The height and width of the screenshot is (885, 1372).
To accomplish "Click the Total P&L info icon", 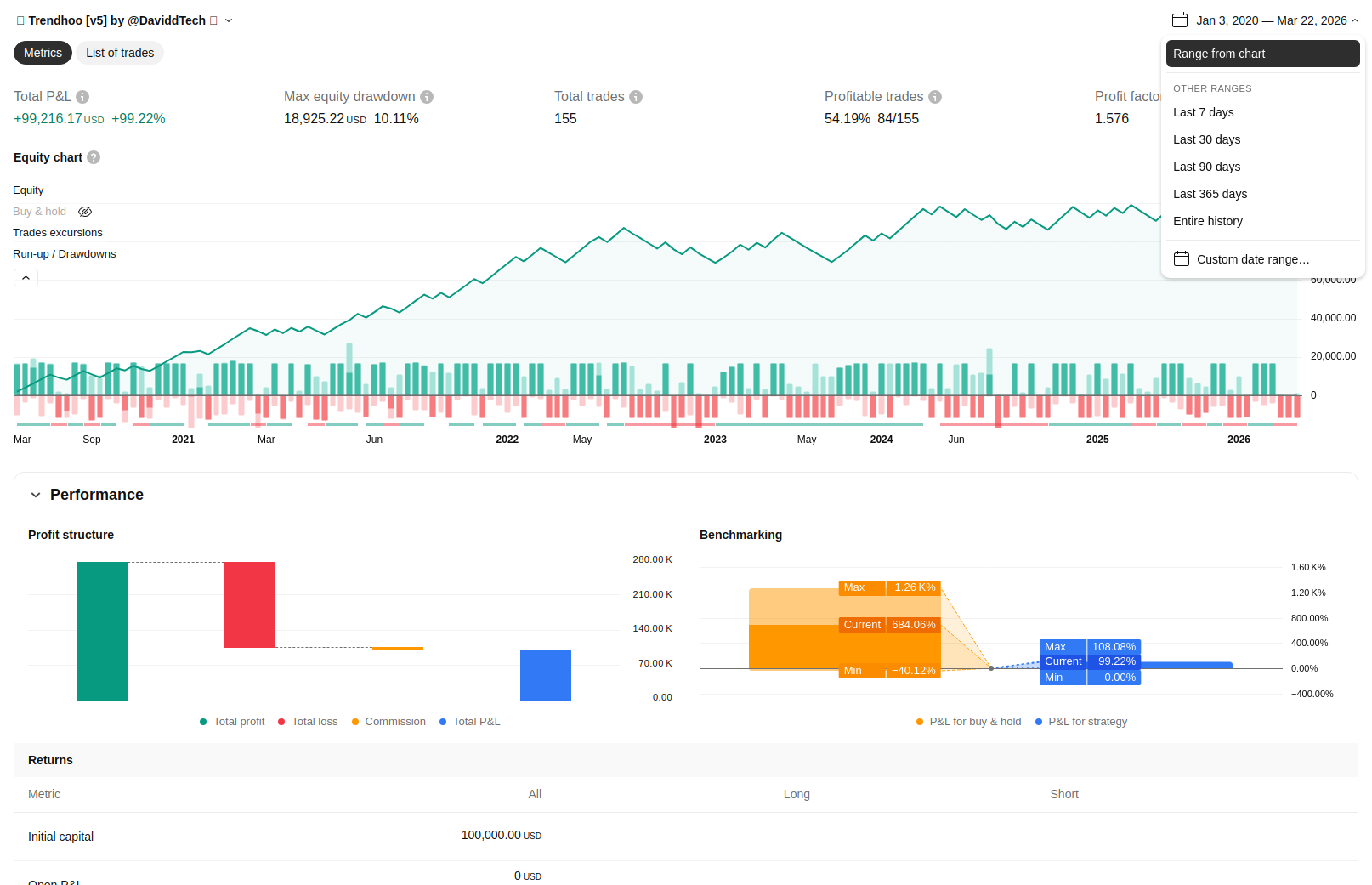I will [x=82, y=97].
